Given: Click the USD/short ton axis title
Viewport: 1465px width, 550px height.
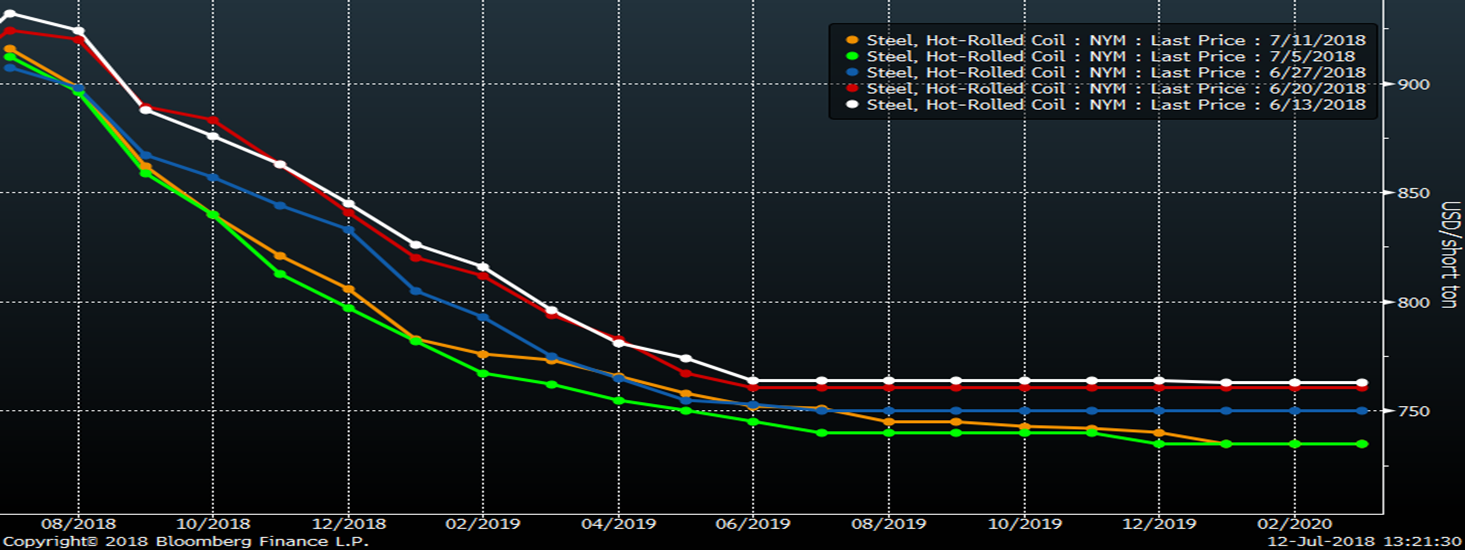Looking at the screenshot, I should point(1447,255).
